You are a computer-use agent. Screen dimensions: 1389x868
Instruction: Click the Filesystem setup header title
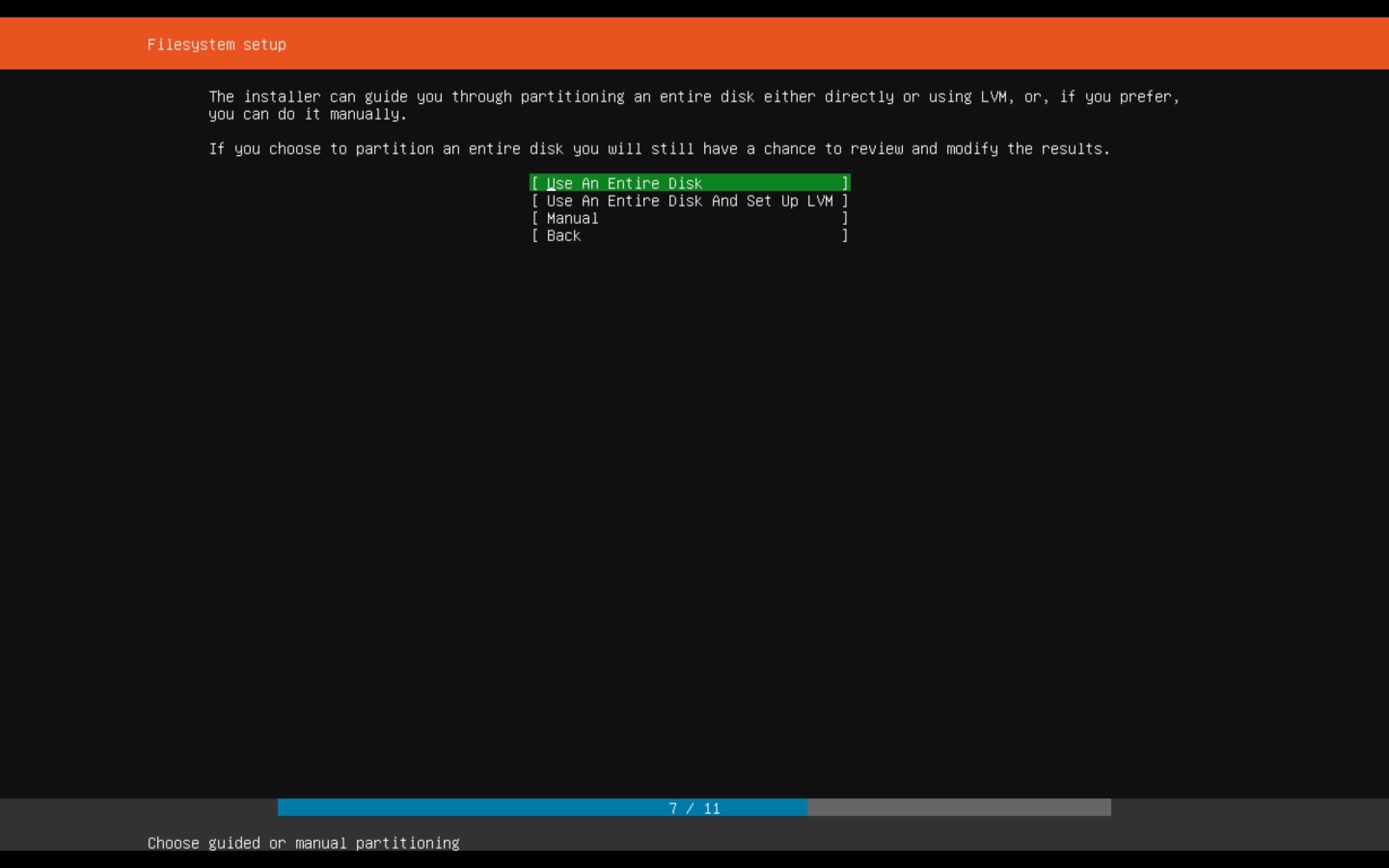217,45
